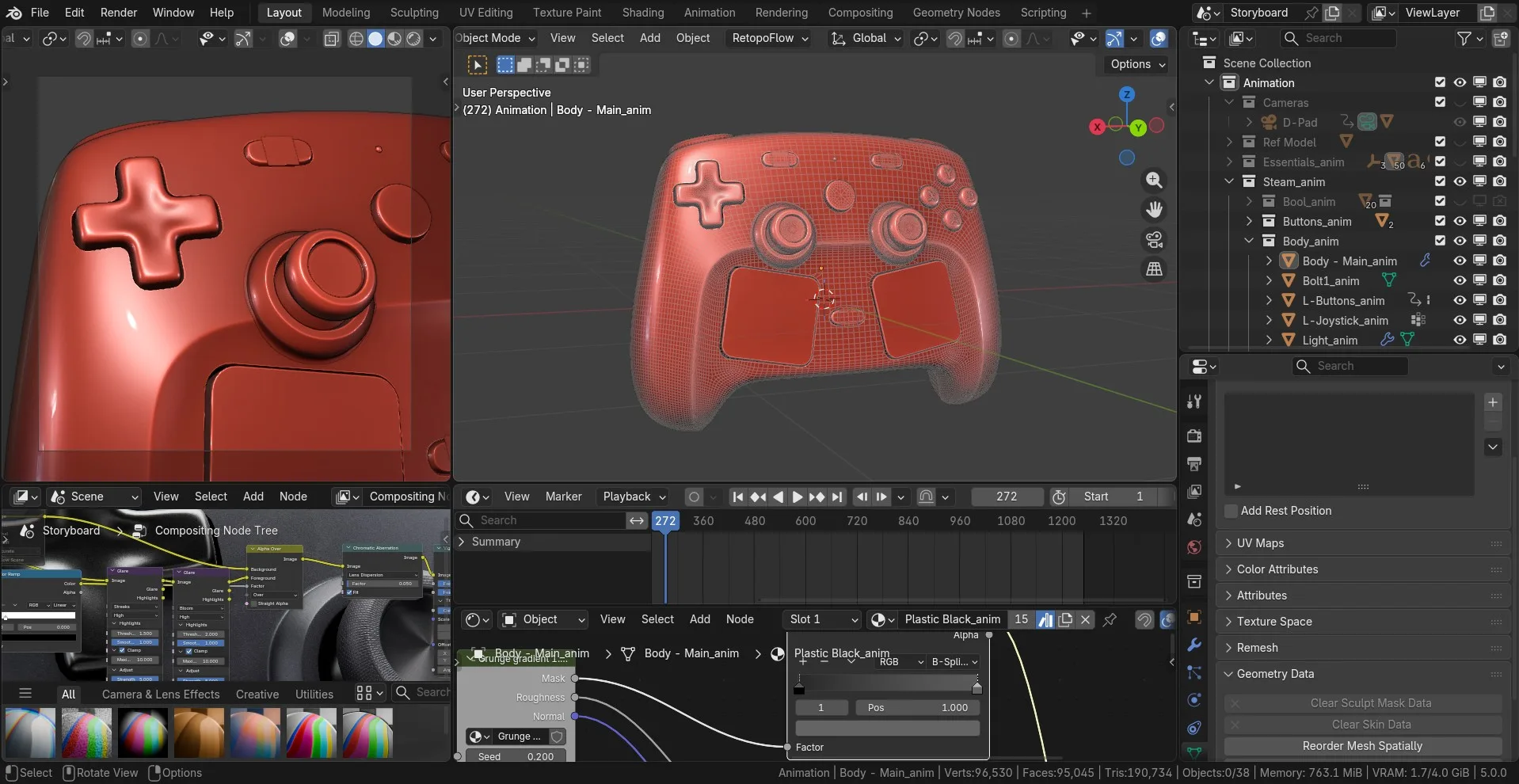Add a new attribute with plus button
Screen dimensions: 1519x784
(1493, 402)
